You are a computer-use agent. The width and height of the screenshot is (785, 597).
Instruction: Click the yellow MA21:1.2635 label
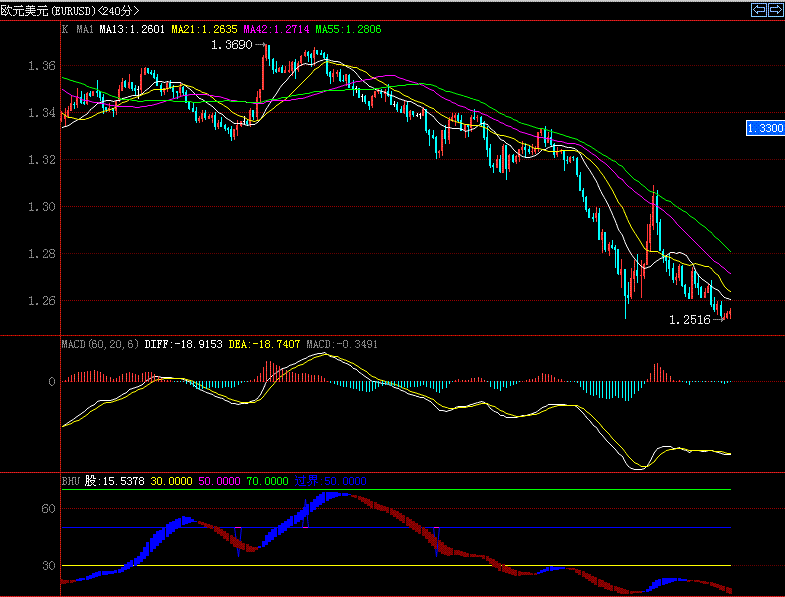click(x=204, y=29)
